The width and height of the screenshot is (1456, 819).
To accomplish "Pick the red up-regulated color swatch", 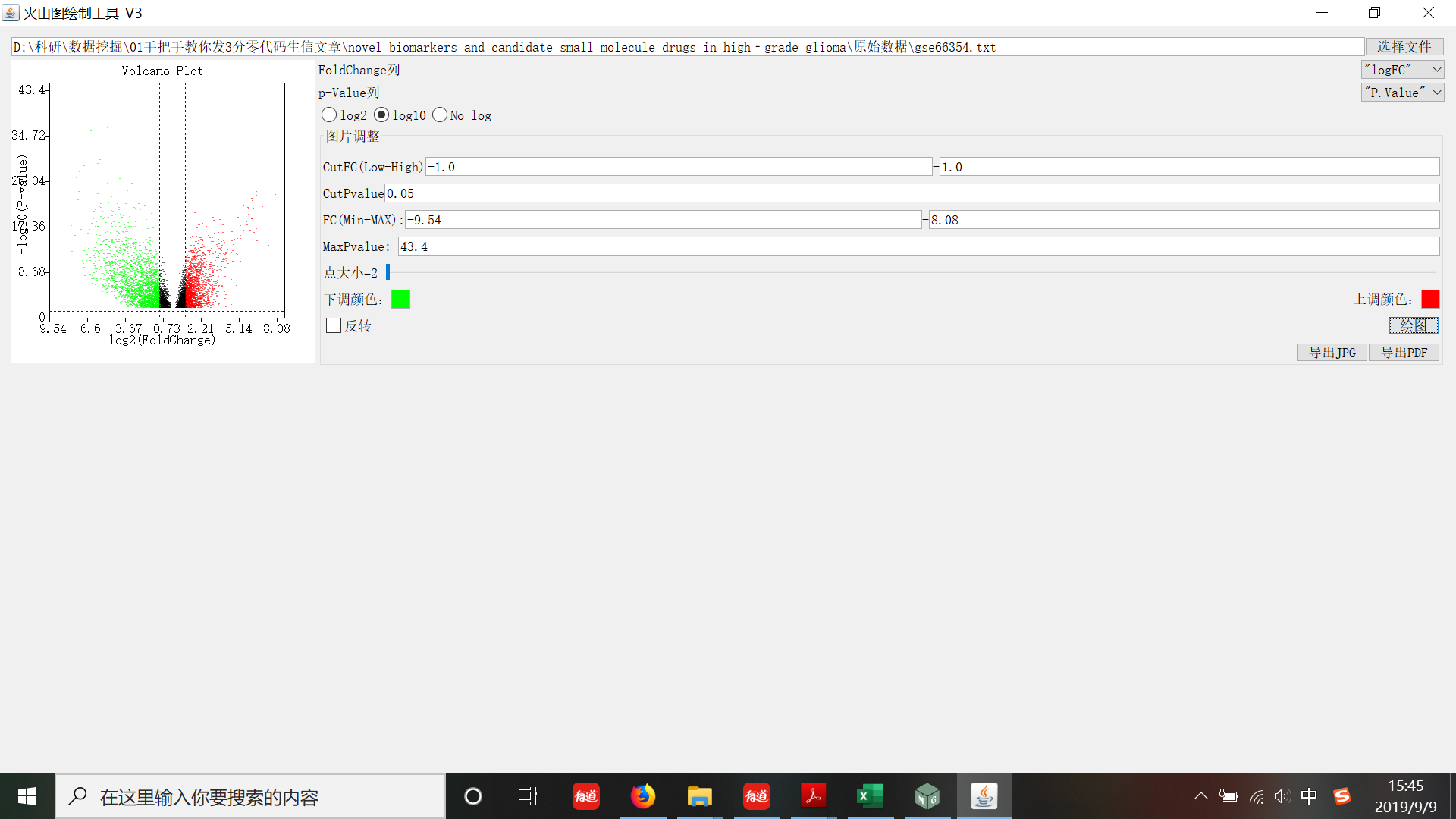I will (1430, 300).
